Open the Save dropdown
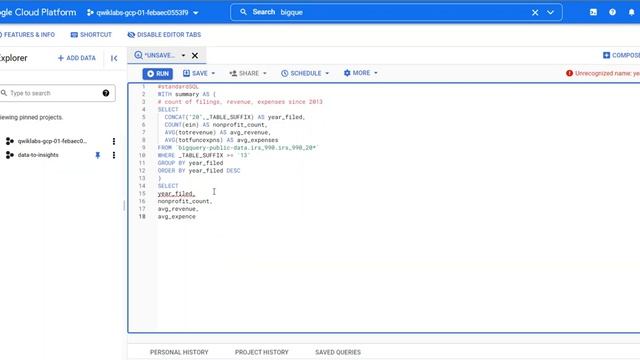Viewport: 640px width, 360px height. pos(199,73)
